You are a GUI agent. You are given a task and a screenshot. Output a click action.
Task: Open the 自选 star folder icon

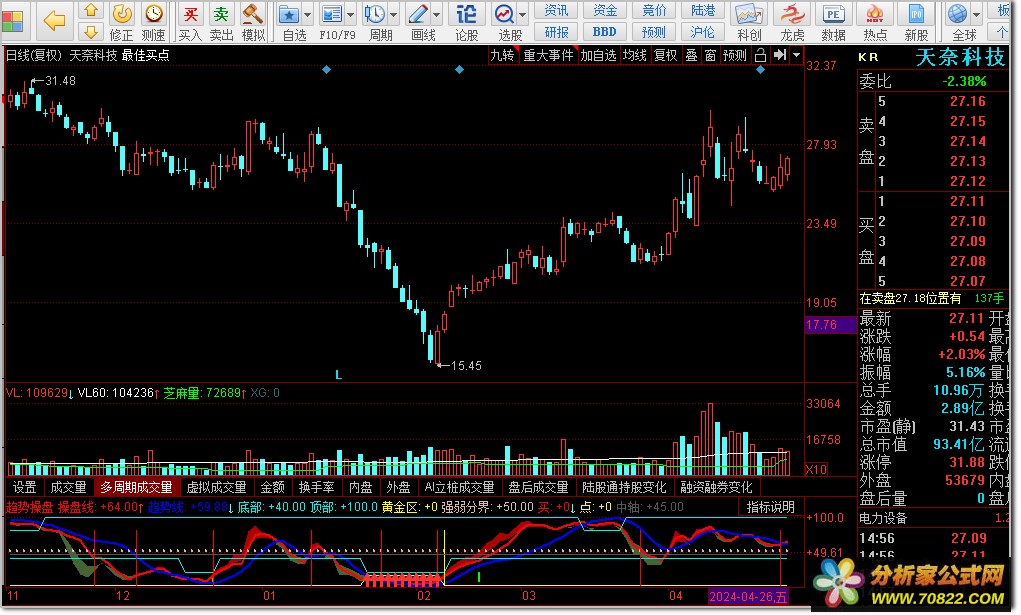click(288, 14)
